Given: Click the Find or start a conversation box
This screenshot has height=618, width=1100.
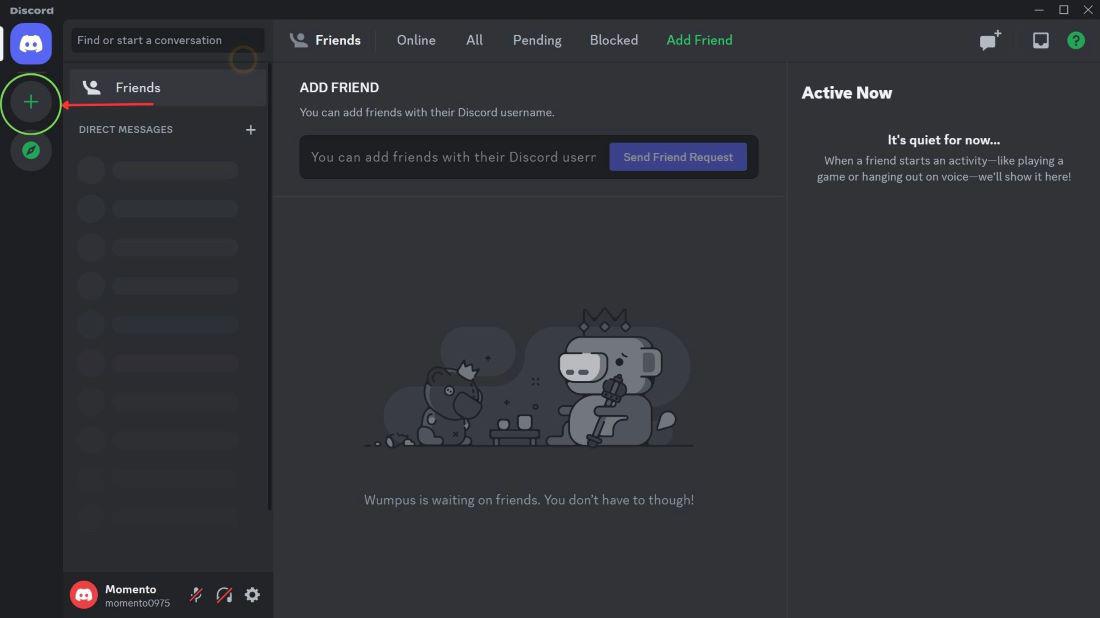Looking at the screenshot, I should [x=168, y=40].
